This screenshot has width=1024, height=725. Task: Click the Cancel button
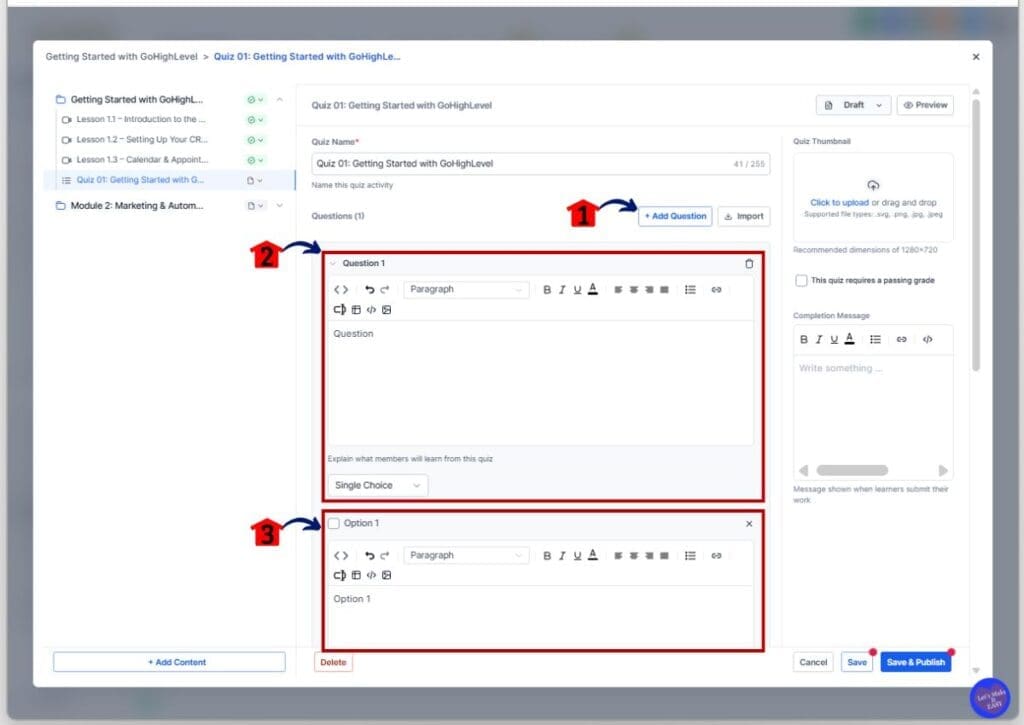tap(813, 662)
